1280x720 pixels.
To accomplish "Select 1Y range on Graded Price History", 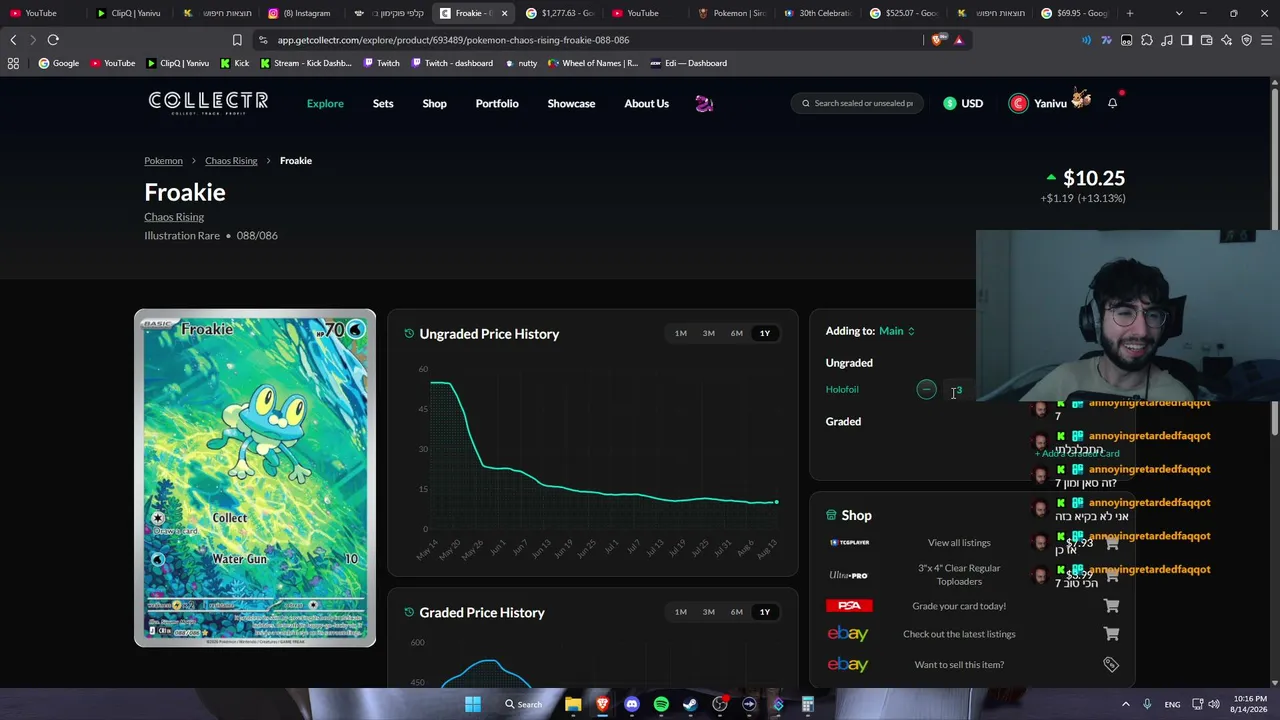I will (765, 612).
